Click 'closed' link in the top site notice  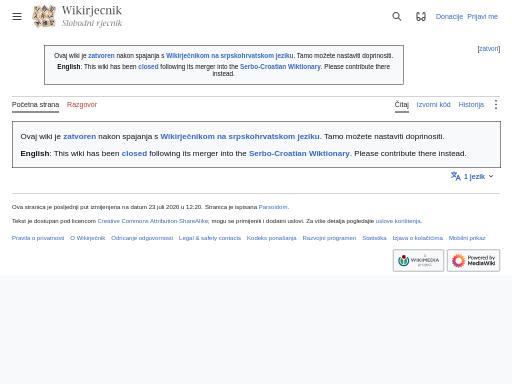click(148, 67)
